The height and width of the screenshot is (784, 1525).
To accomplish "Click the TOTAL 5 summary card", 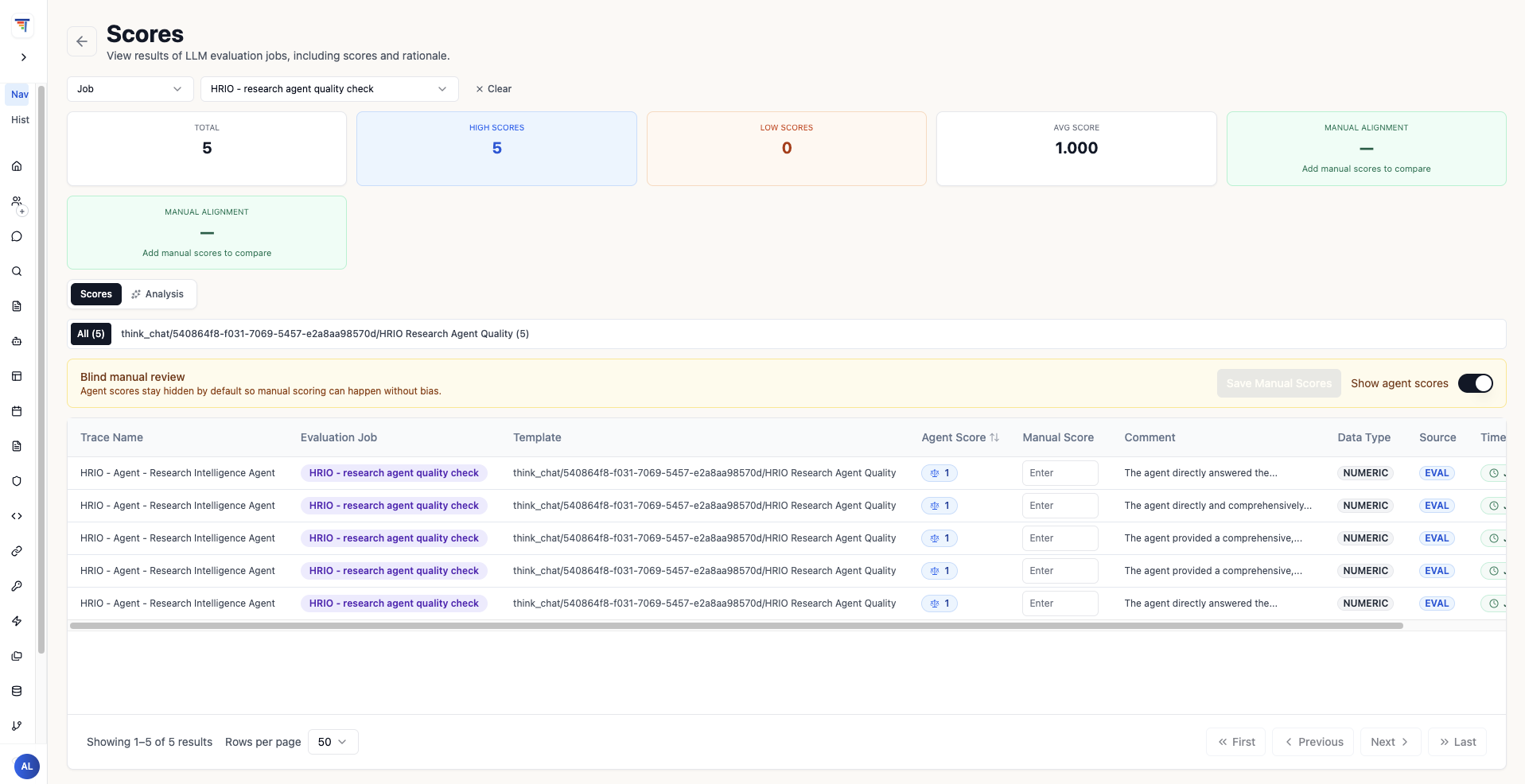I will pyautogui.click(x=207, y=149).
